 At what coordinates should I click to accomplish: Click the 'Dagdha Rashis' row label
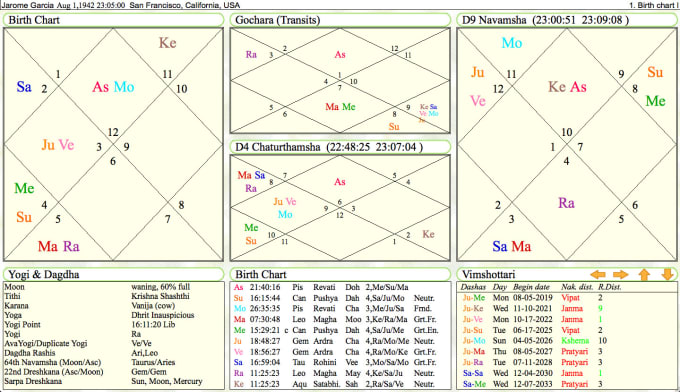point(29,353)
